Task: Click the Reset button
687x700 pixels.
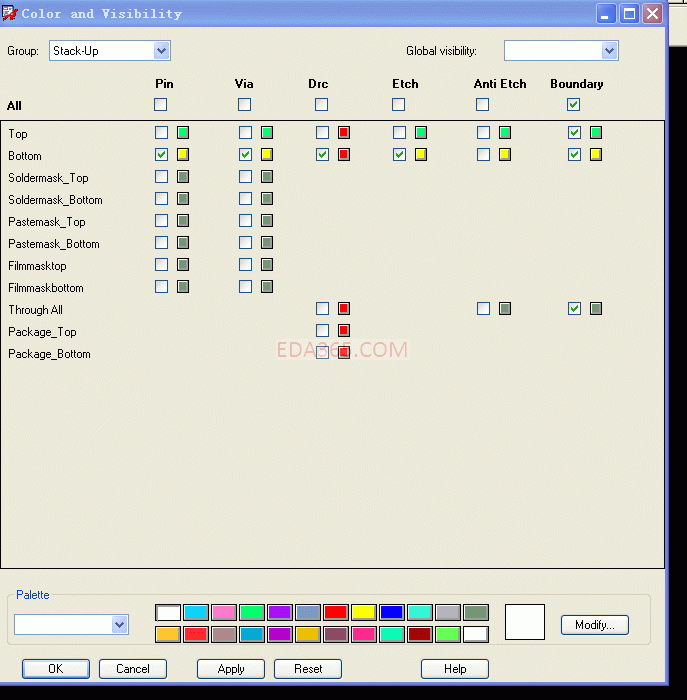Action: [x=308, y=669]
